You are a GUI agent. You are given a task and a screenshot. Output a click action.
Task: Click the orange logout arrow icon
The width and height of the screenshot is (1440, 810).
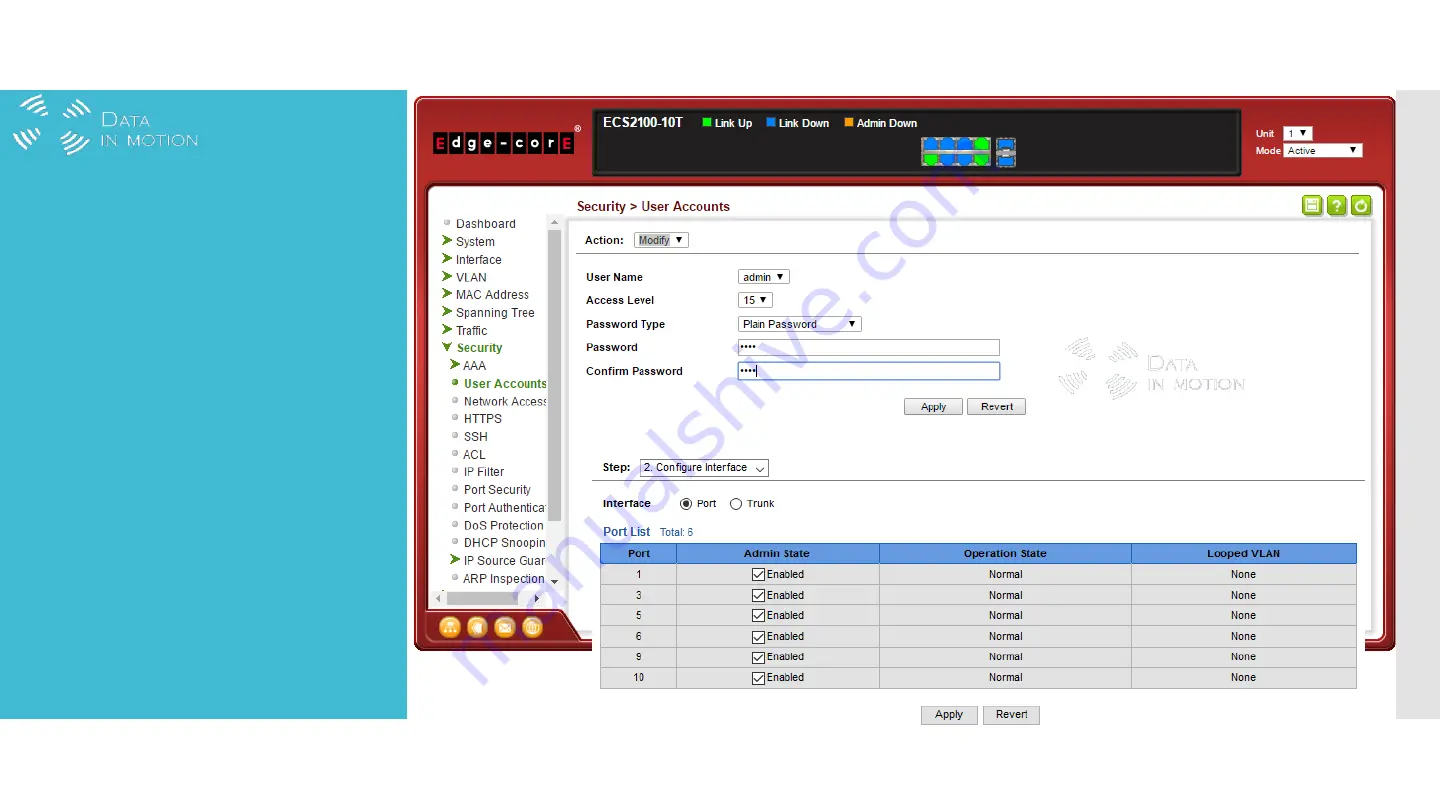pyautogui.click(x=478, y=627)
